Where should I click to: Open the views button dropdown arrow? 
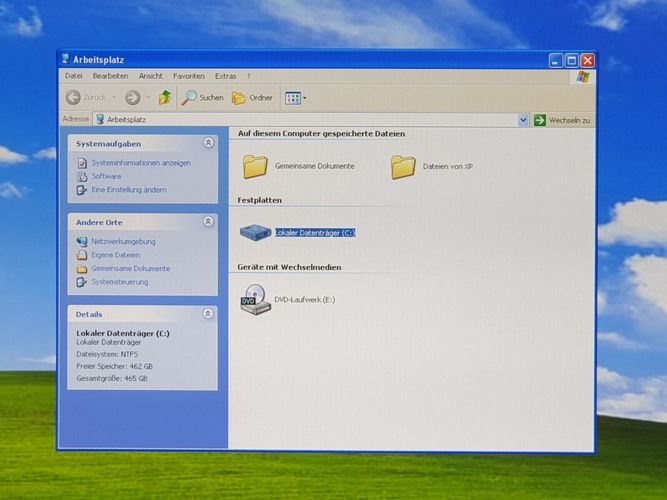(x=305, y=98)
